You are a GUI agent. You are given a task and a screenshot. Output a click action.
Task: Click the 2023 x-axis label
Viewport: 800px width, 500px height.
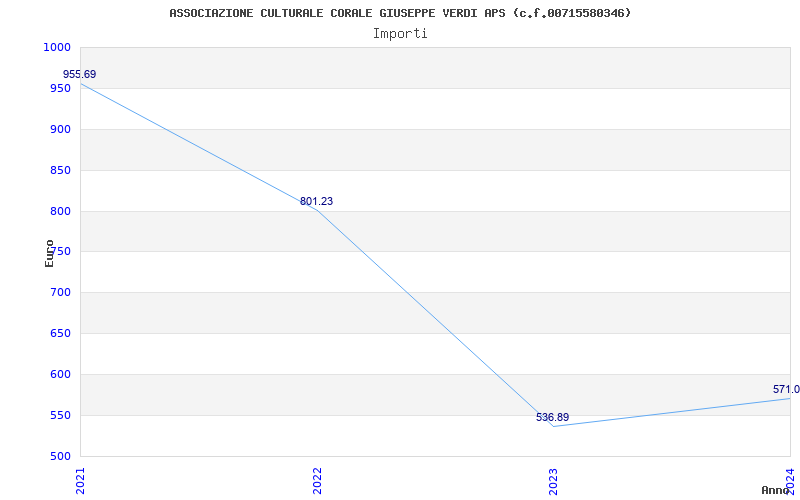click(x=553, y=481)
